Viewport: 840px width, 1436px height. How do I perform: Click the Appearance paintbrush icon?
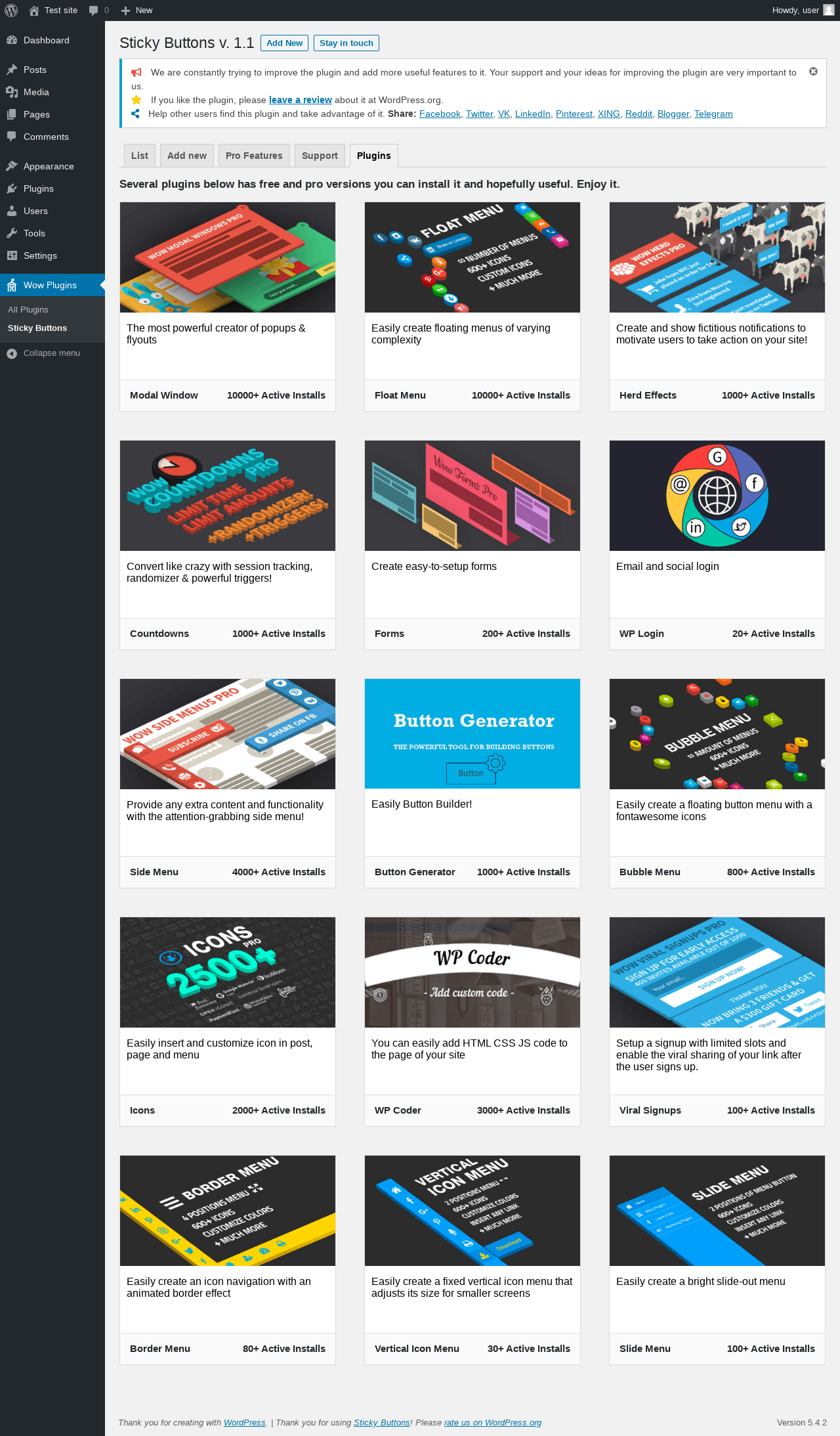12,166
